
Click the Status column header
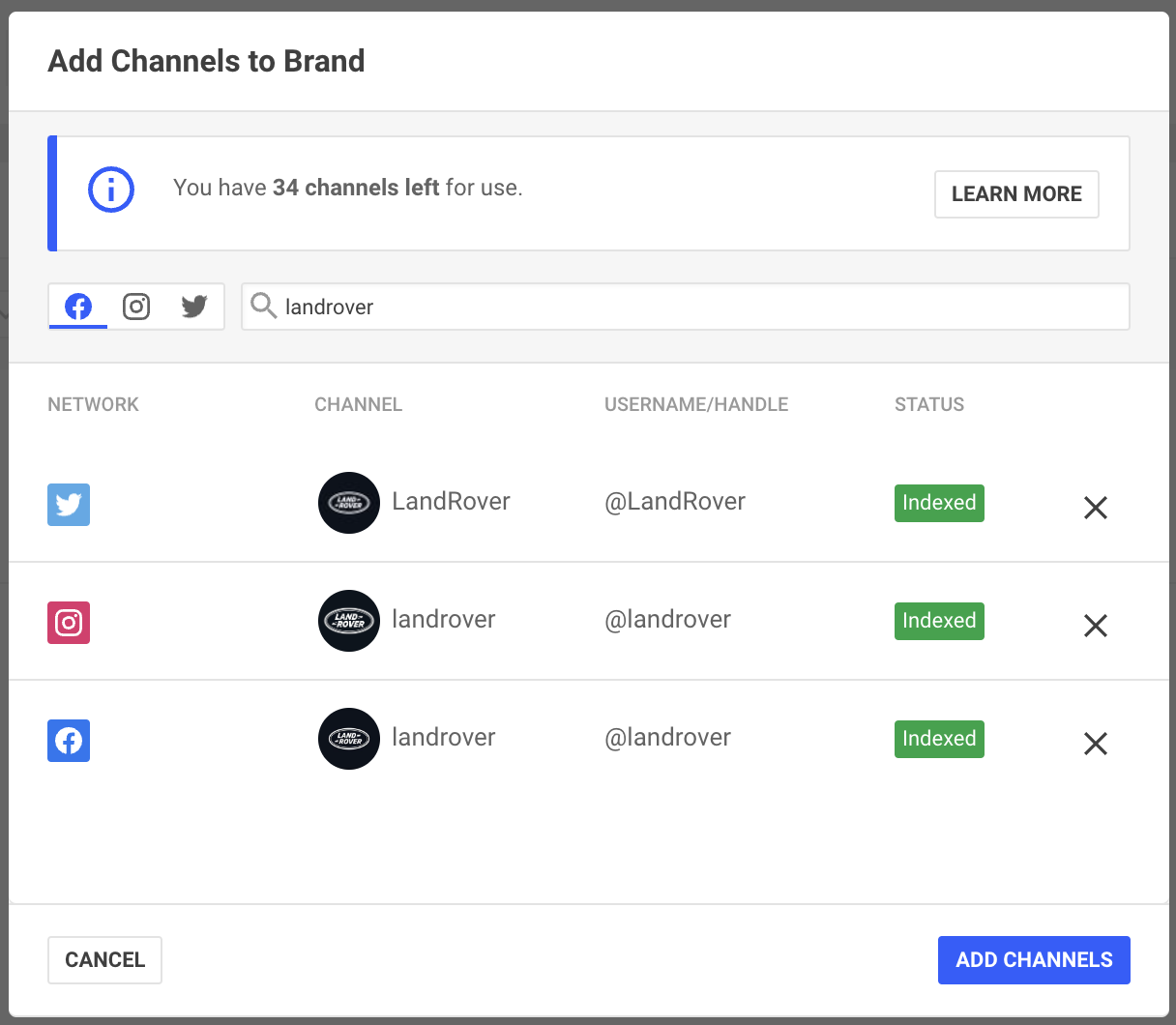[x=929, y=405]
